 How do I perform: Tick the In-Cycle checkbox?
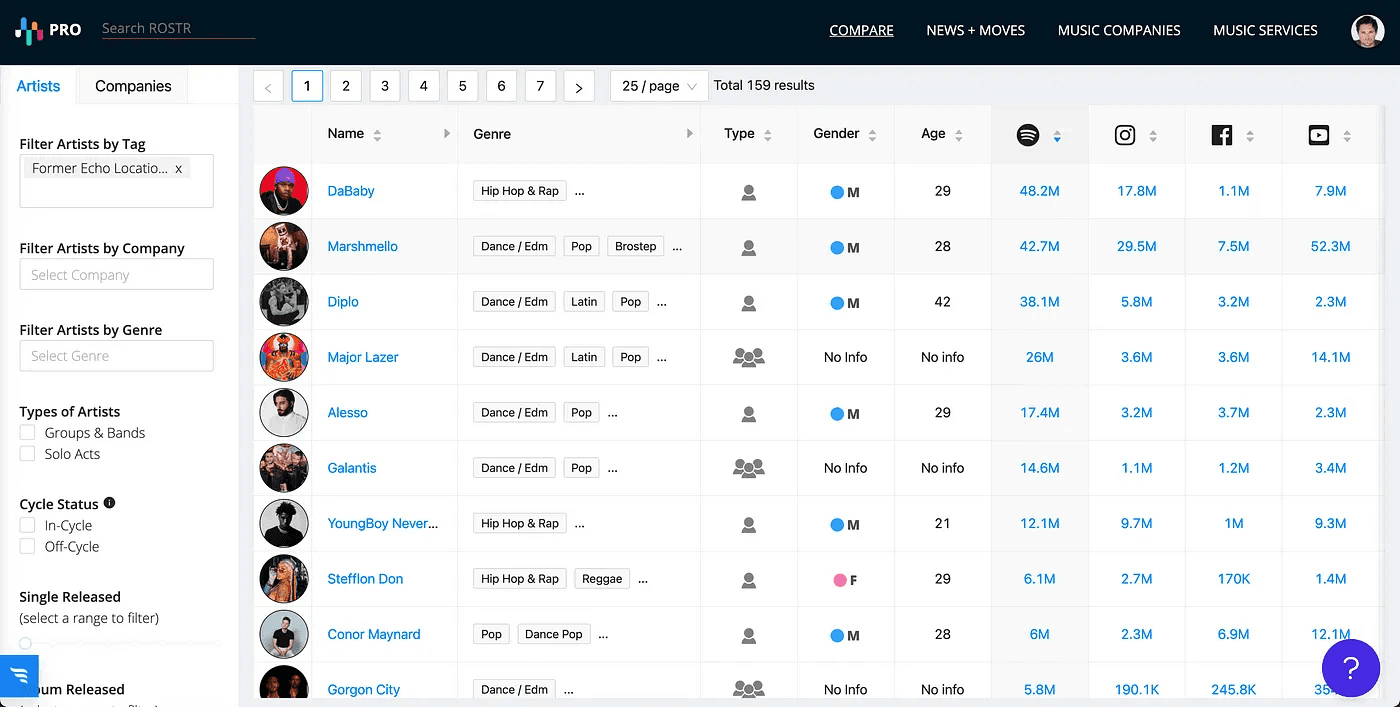click(27, 526)
